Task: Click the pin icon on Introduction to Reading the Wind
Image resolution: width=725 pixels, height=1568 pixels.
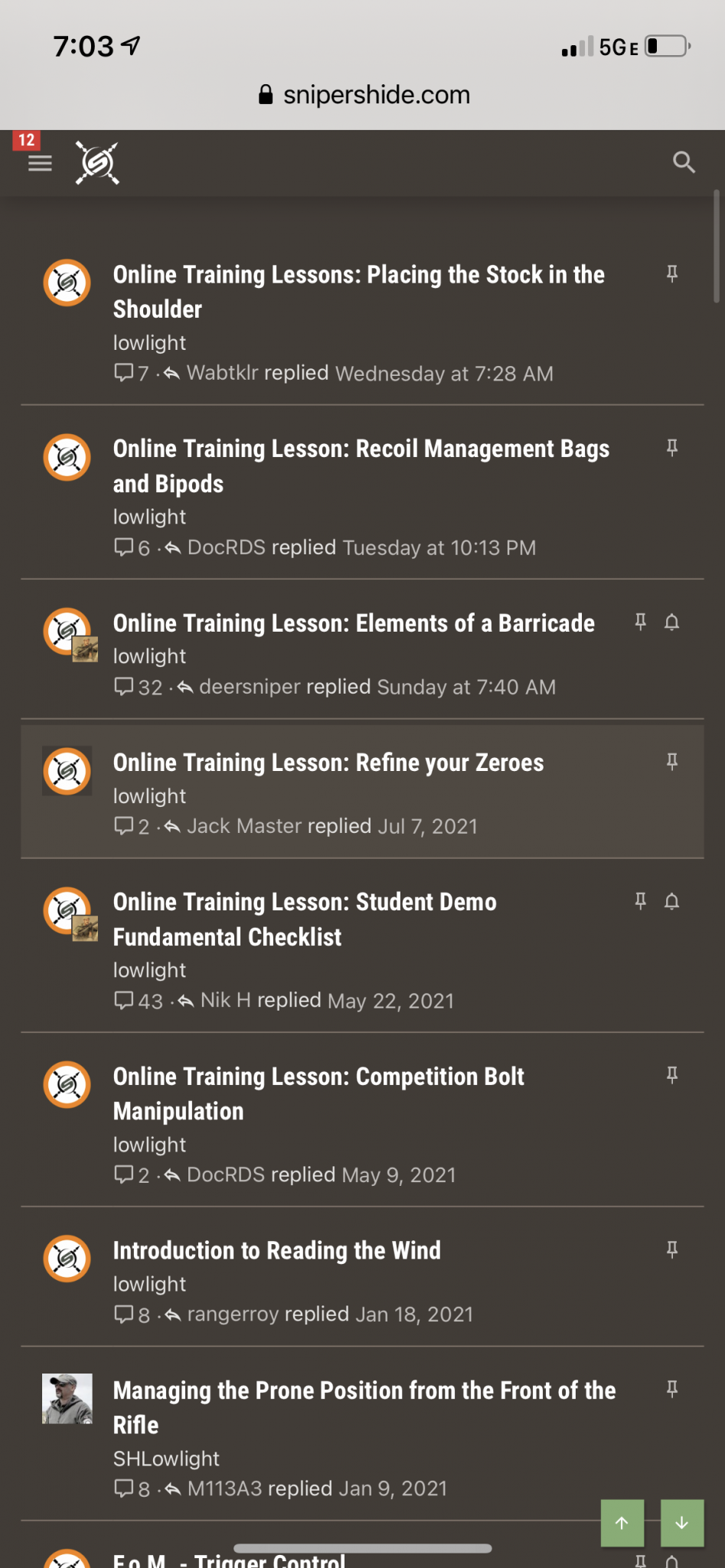Action: click(672, 1249)
